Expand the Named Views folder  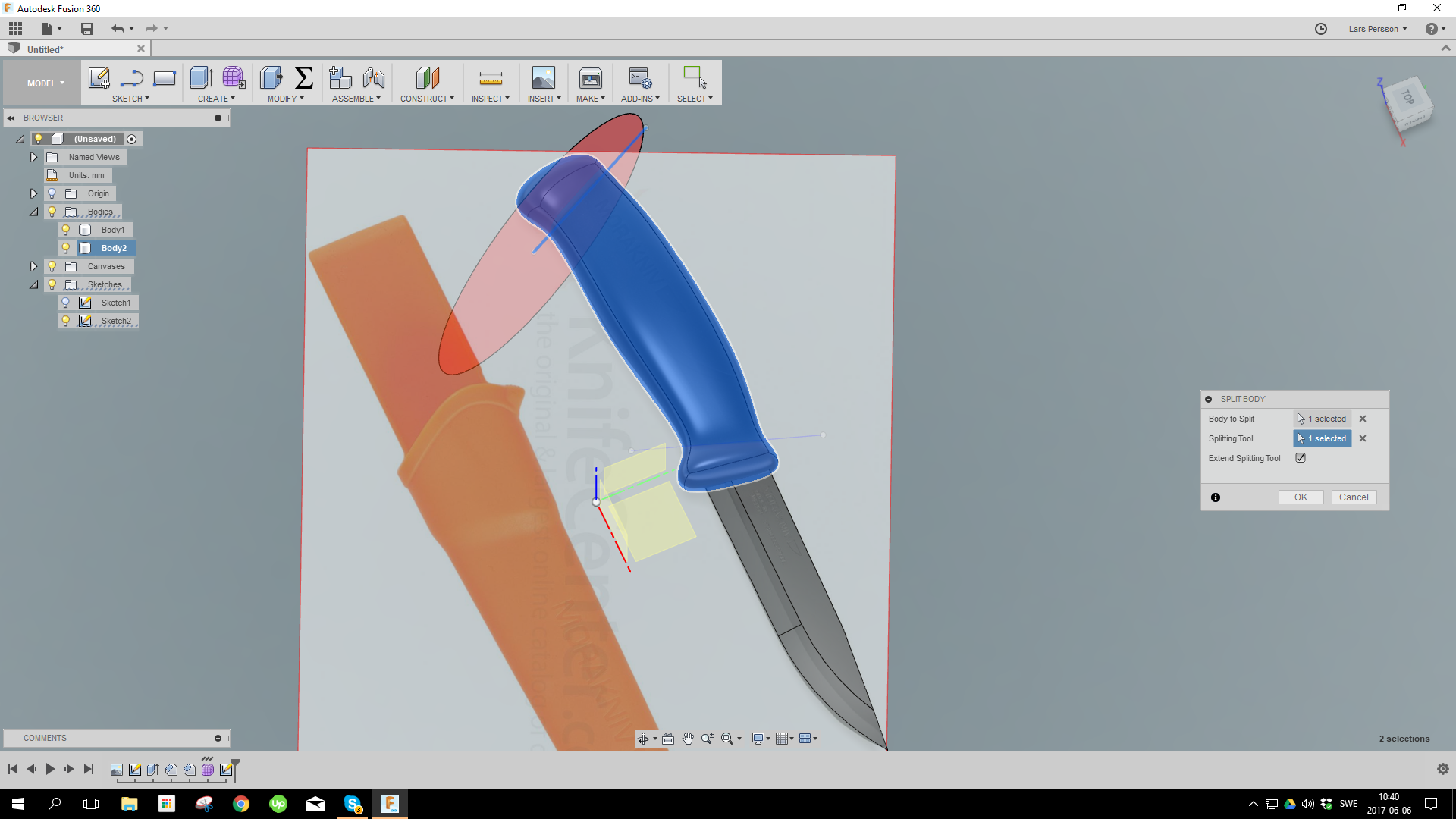click(x=33, y=157)
